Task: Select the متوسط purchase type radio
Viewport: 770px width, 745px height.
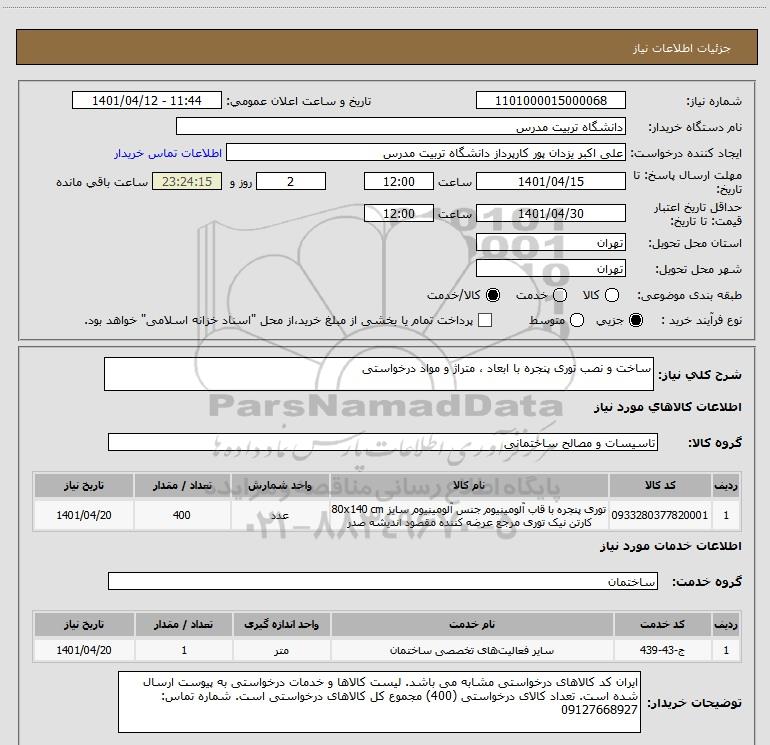Action: pos(577,320)
